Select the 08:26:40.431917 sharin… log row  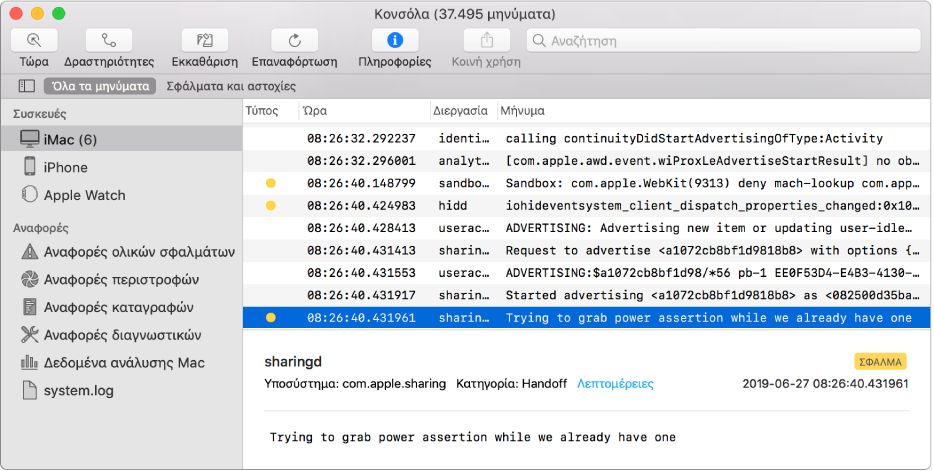586,295
